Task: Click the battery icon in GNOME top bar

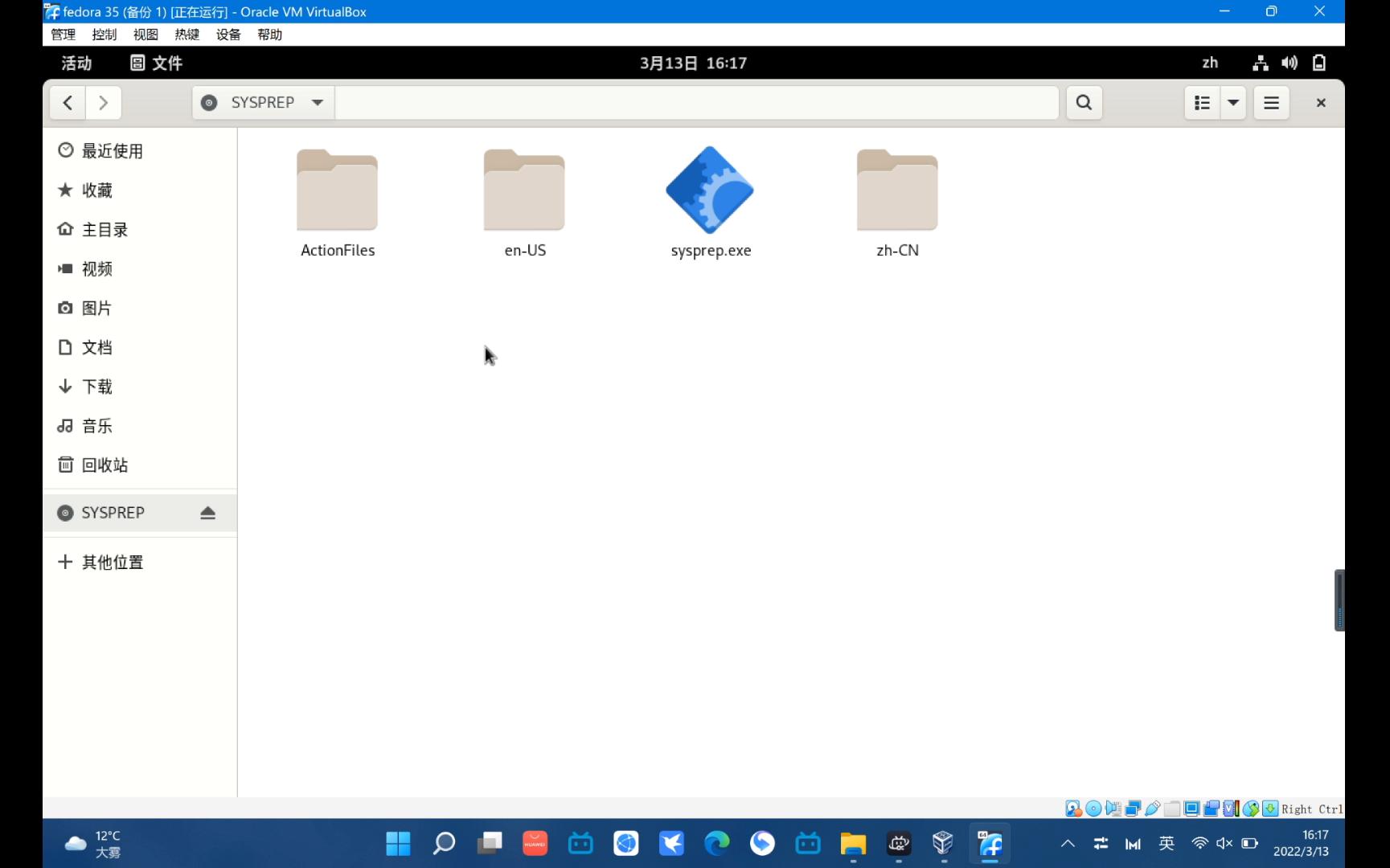Action: 1319,63
